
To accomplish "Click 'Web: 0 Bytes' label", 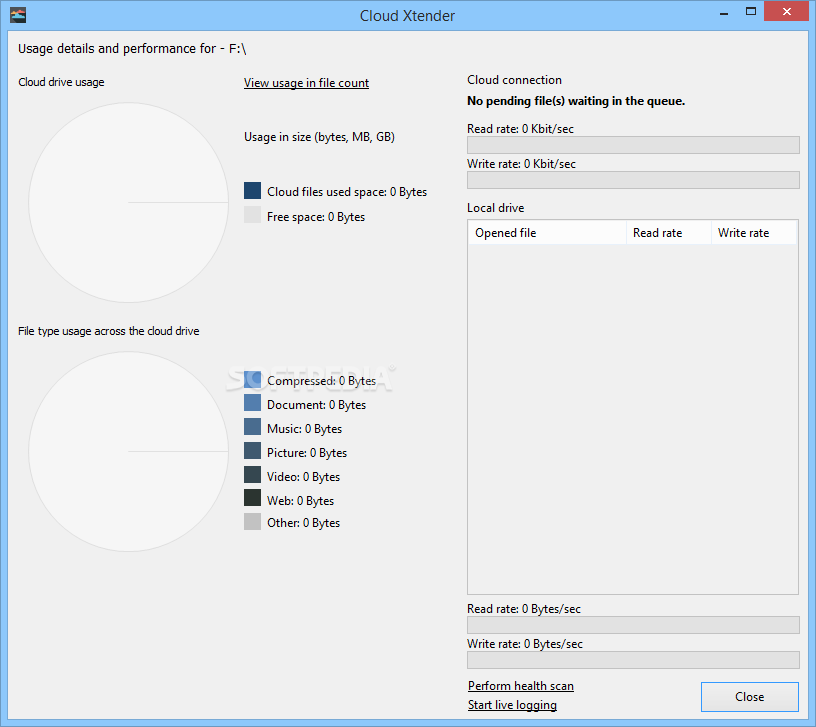I will tap(300, 501).
